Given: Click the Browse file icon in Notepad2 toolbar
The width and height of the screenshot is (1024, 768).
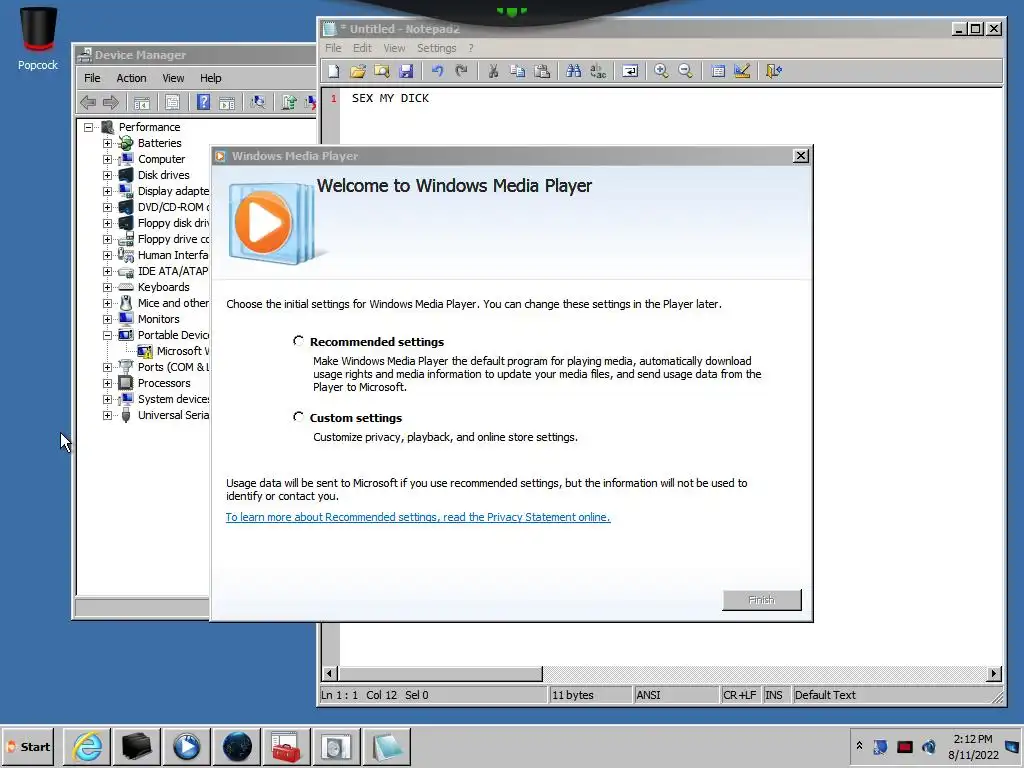Looking at the screenshot, I should pos(381,71).
